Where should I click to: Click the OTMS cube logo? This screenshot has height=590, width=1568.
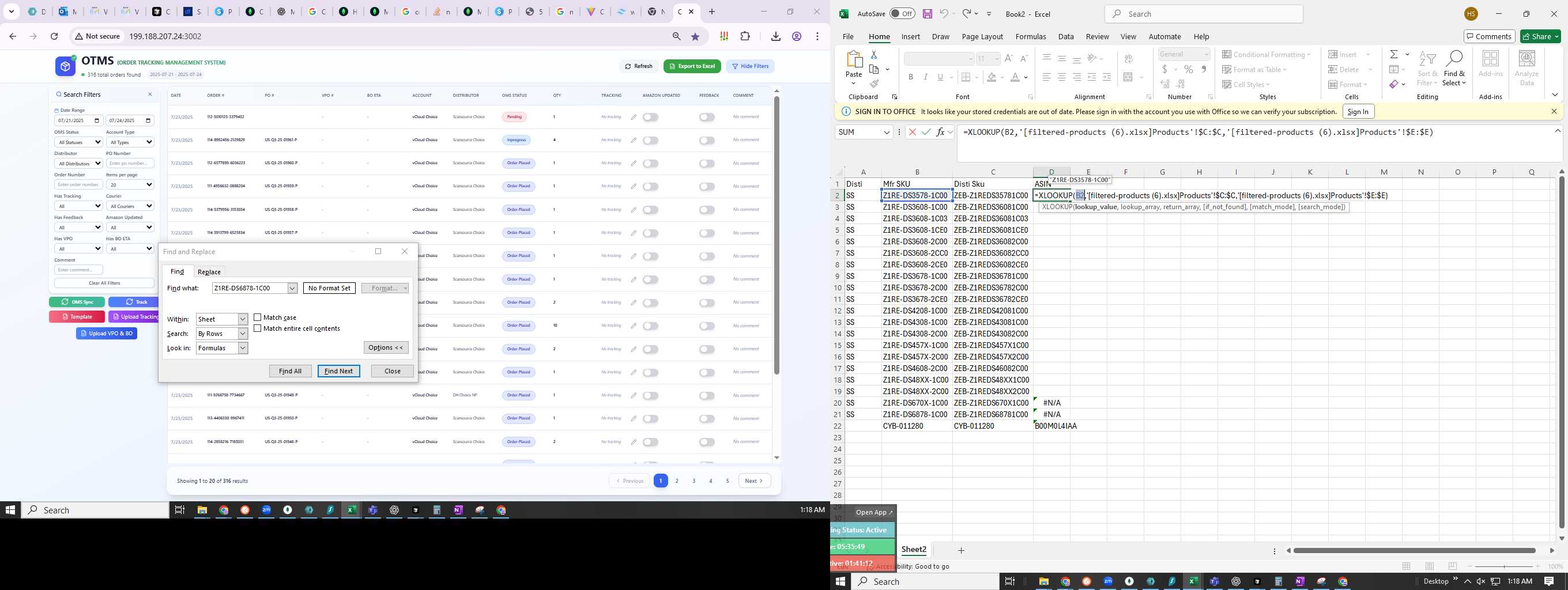pos(65,66)
